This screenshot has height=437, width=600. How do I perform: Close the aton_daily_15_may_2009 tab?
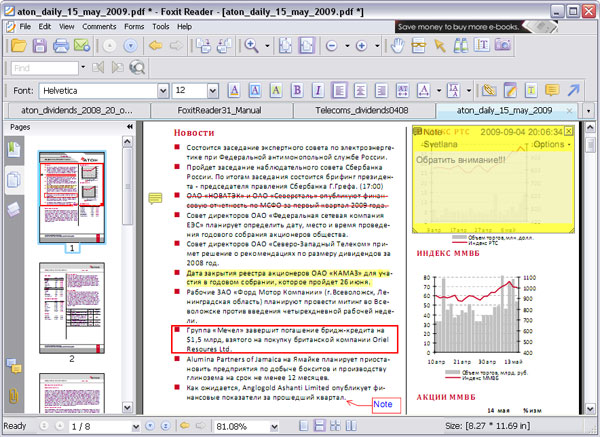pyautogui.click(x=569, y=111)
